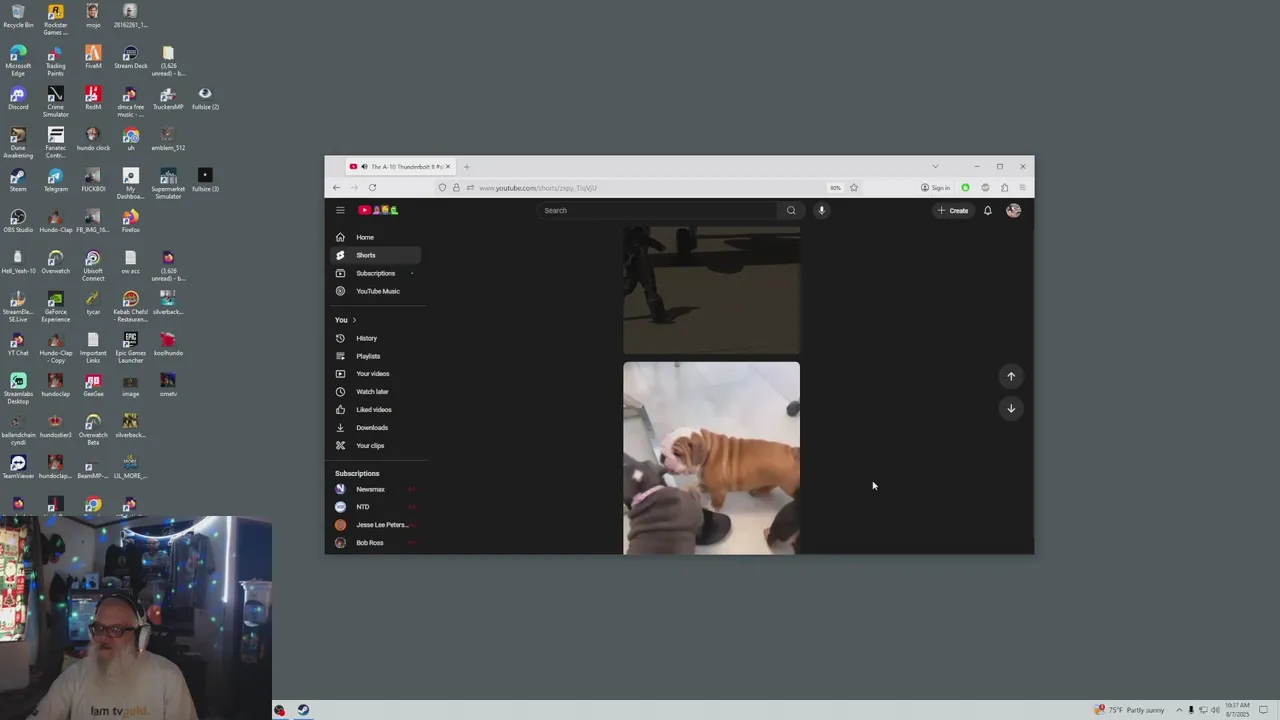Click the Create button on YouTube
The width and height of the screenshot is (1280, 720).
pos(953,210)
